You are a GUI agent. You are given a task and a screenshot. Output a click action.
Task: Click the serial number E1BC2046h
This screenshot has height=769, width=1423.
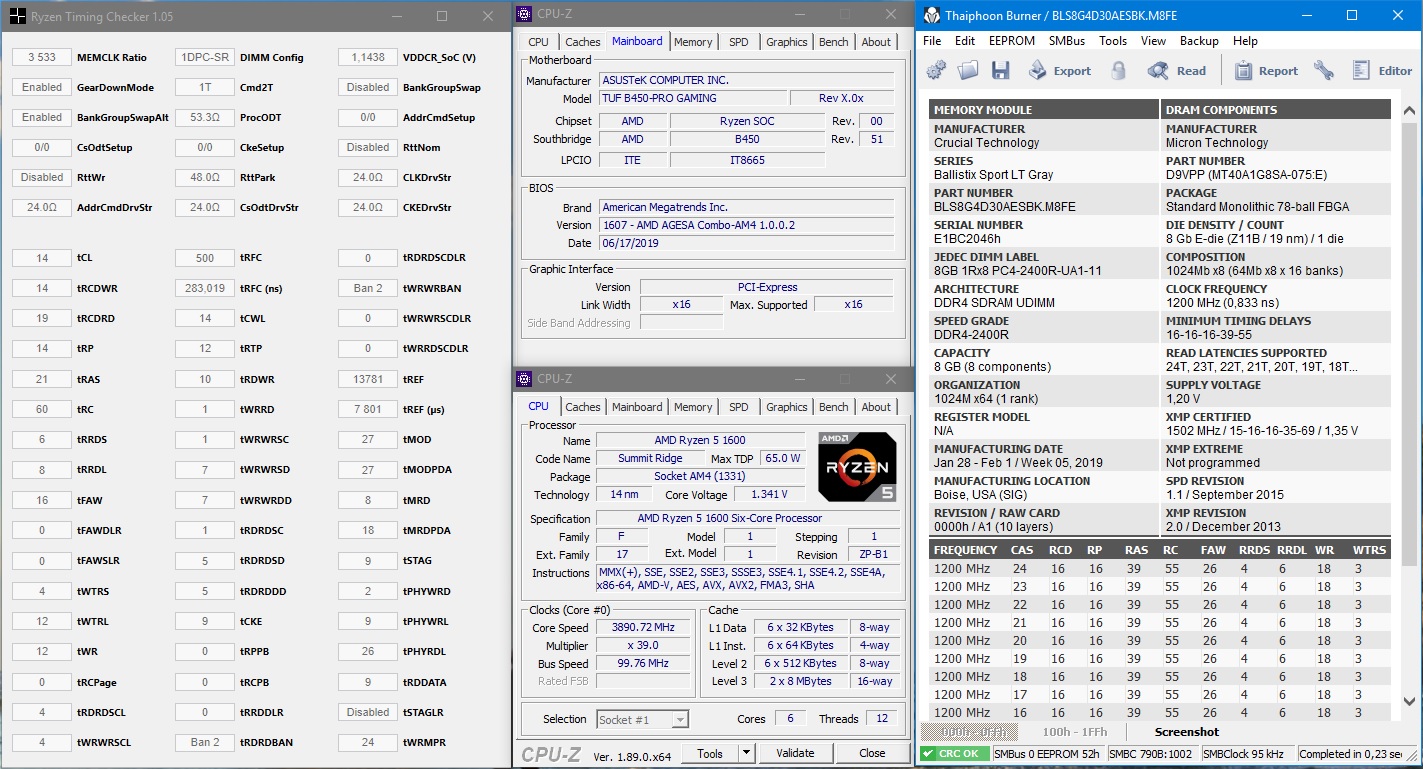pos(967,239)
